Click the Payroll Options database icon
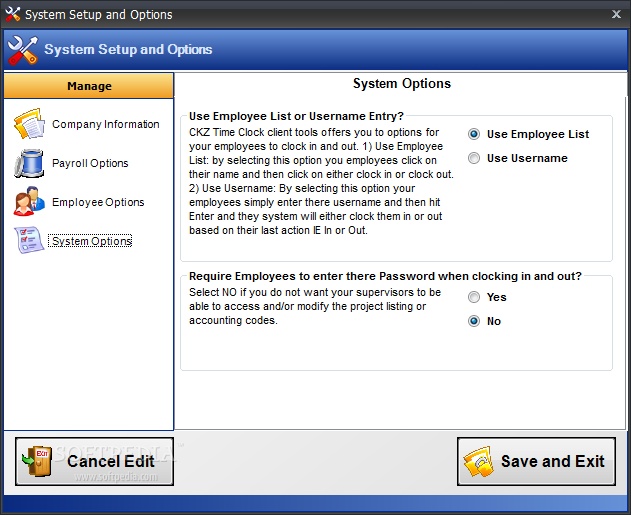 29,163
